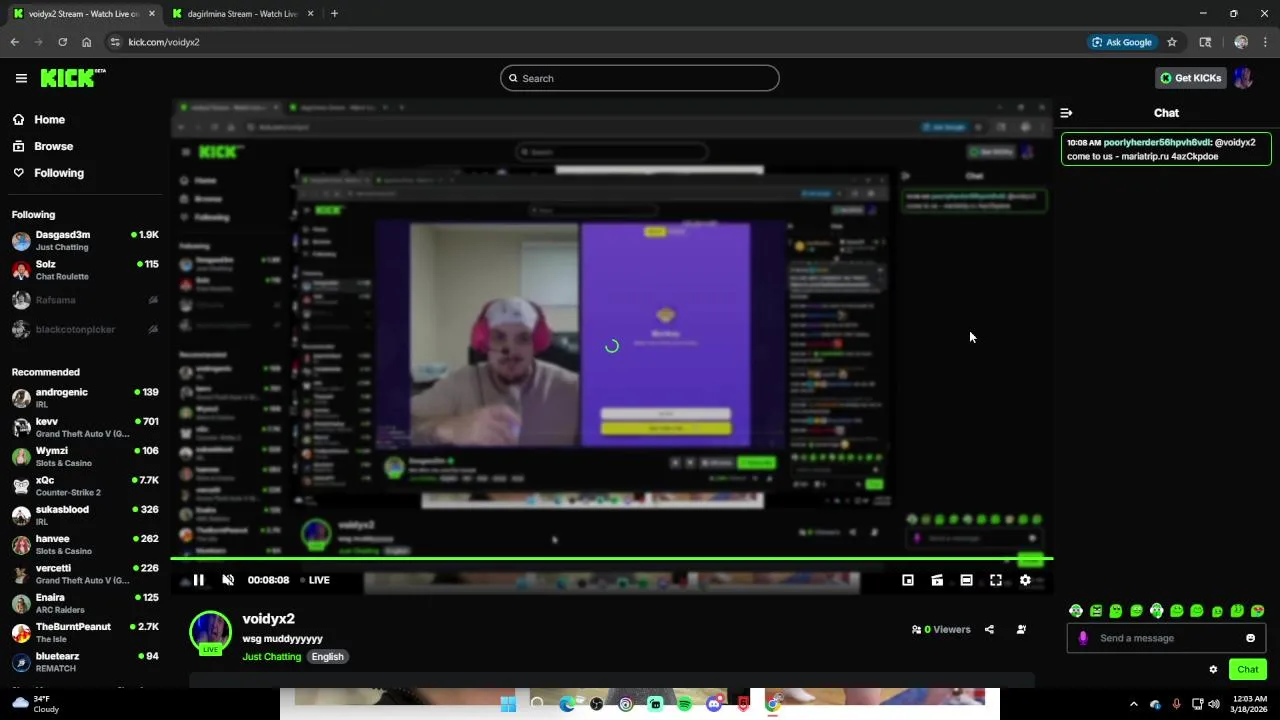Collapse the chat panel with the arrow icon
Screen dimensions: 1280x720
(1066, 113)
